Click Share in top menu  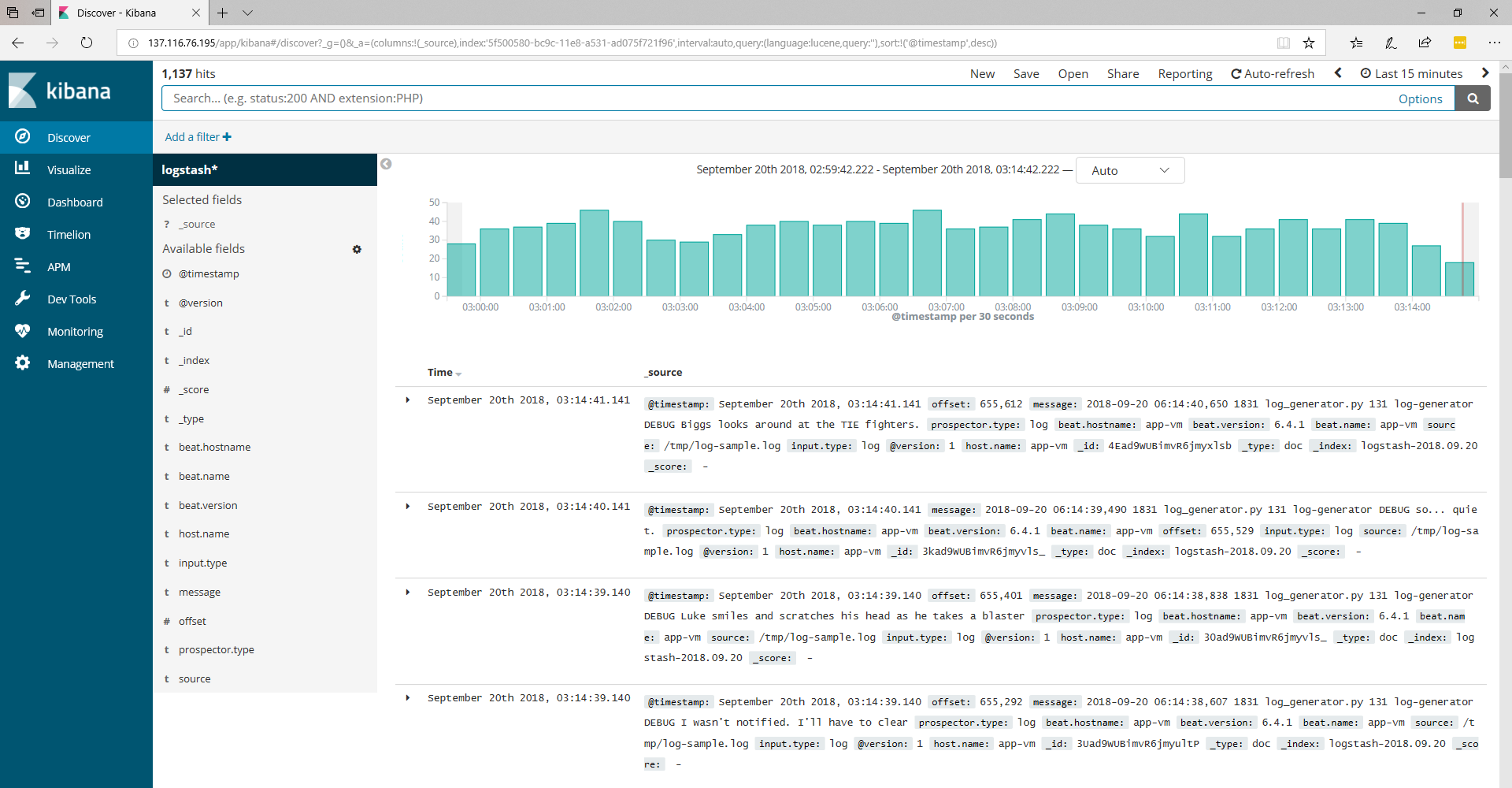(1123, 73)
